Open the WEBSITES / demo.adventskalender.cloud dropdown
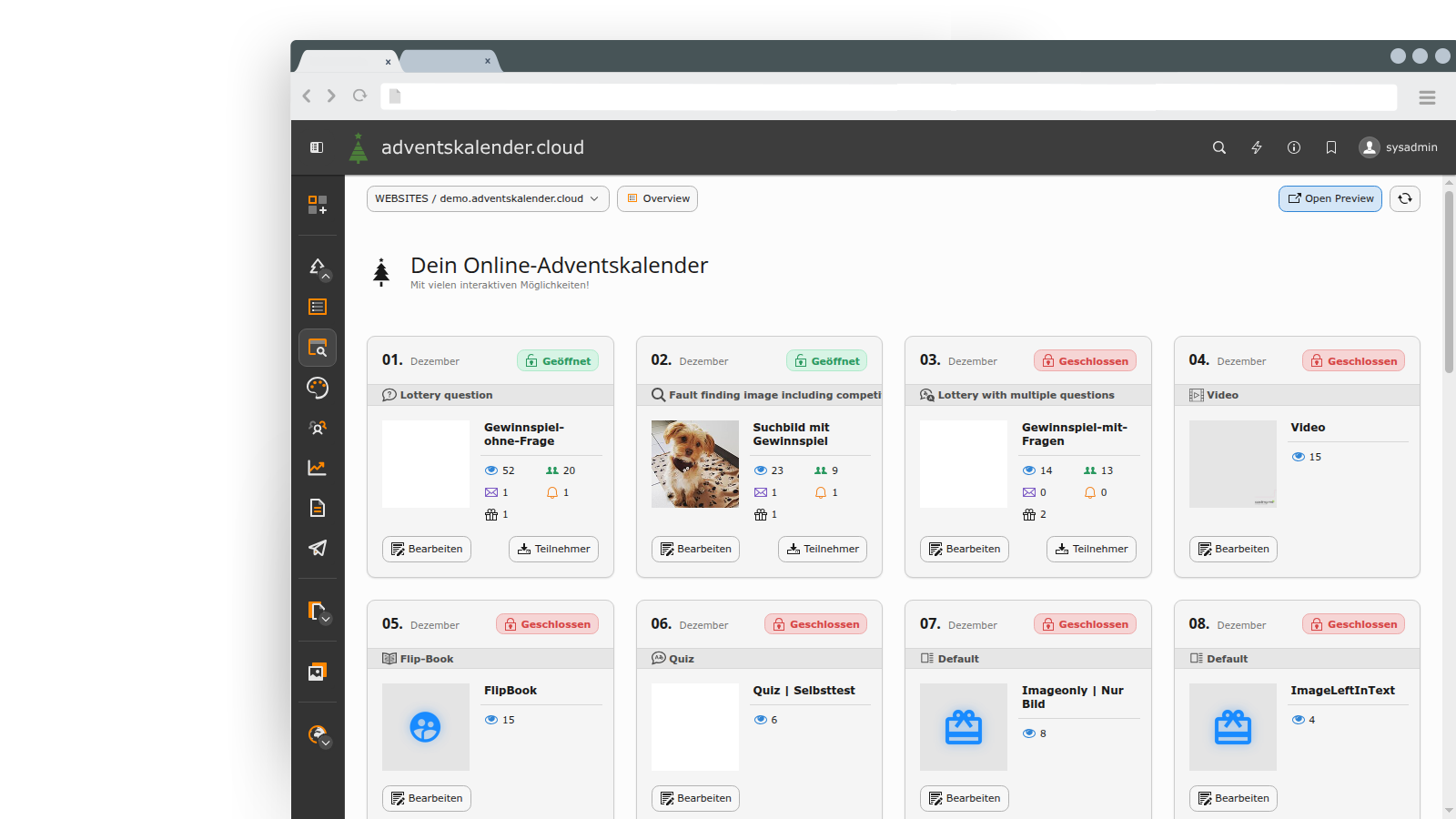 point(488,198)
